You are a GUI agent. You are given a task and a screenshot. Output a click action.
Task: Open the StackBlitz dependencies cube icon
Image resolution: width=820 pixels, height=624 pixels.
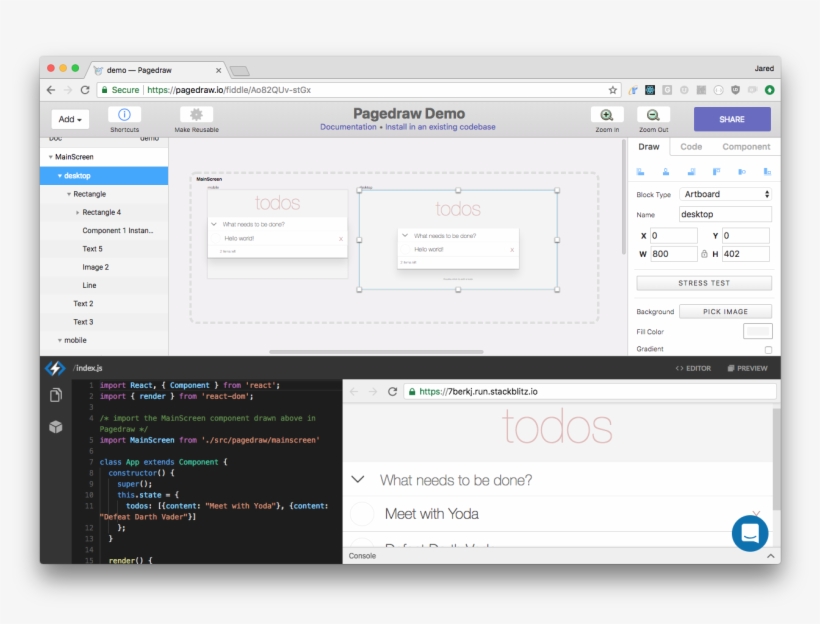tap(56, 427)
